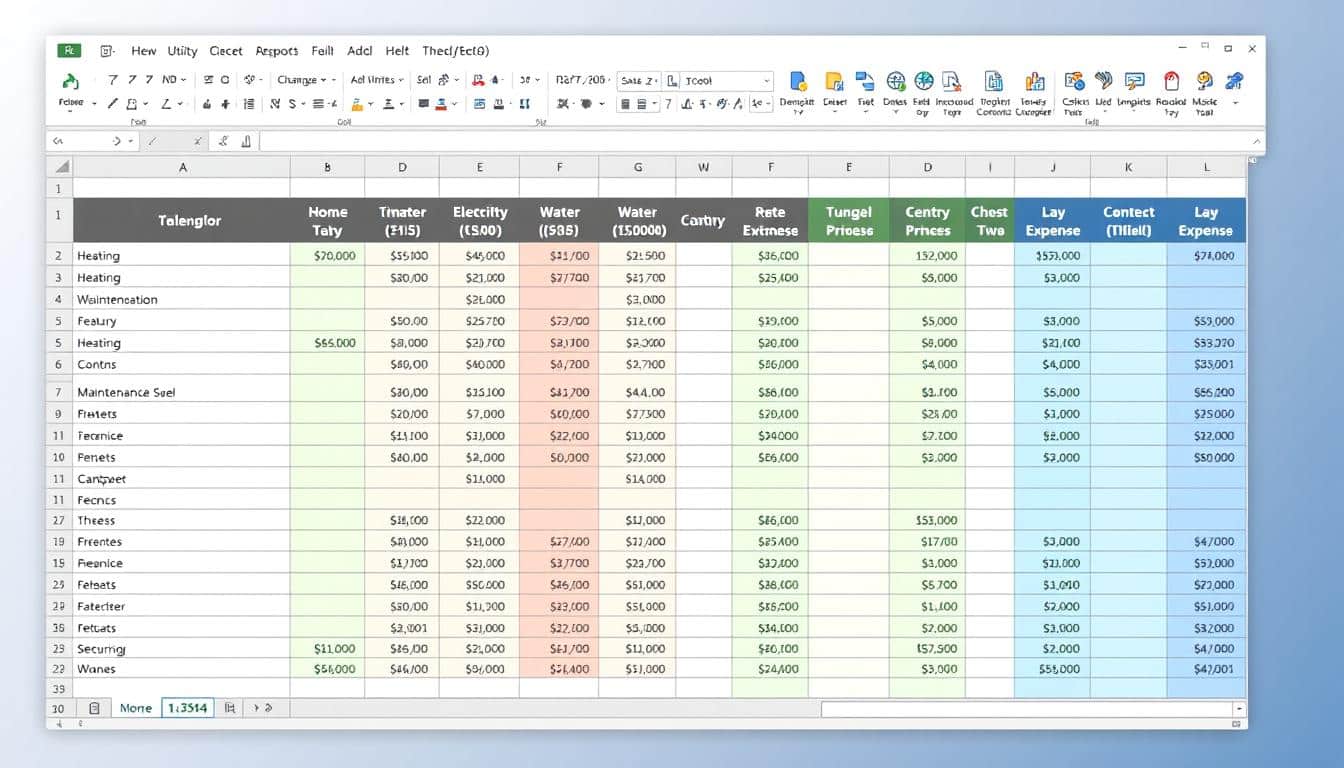Open the Ad Virites dropdown

pos(377,80)
